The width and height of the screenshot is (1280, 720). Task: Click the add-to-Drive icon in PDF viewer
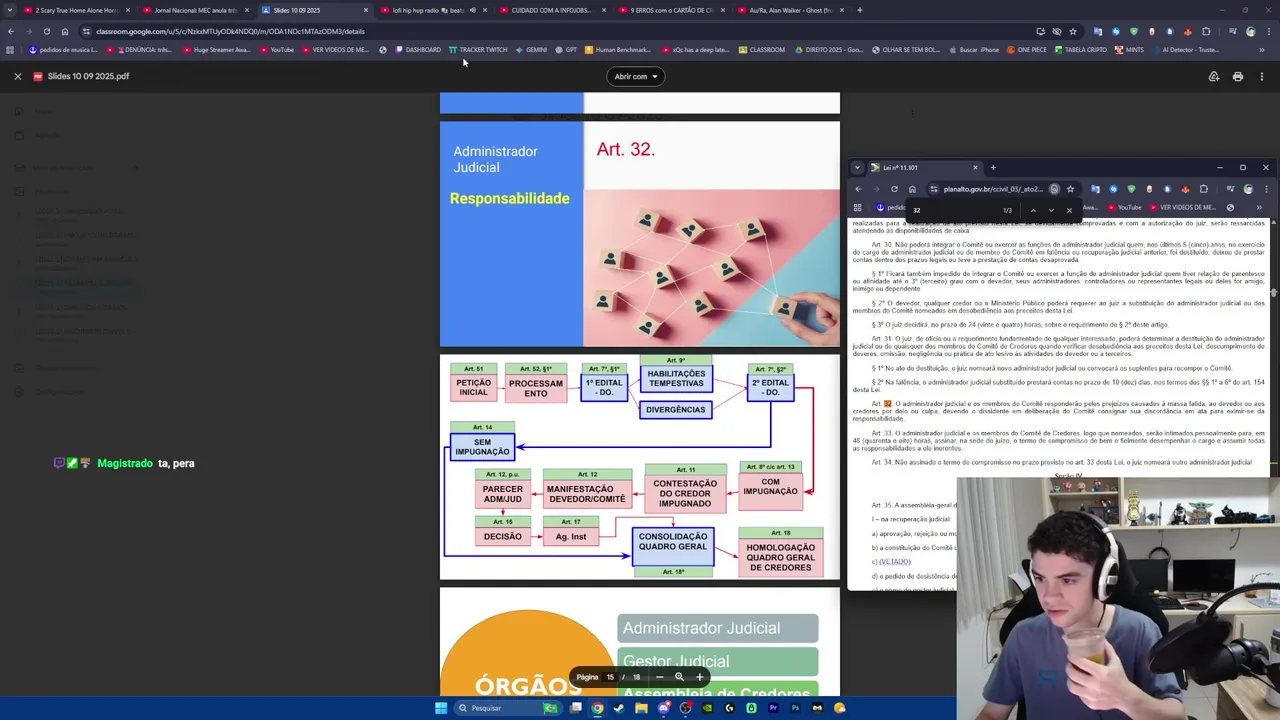[1213, 76]
